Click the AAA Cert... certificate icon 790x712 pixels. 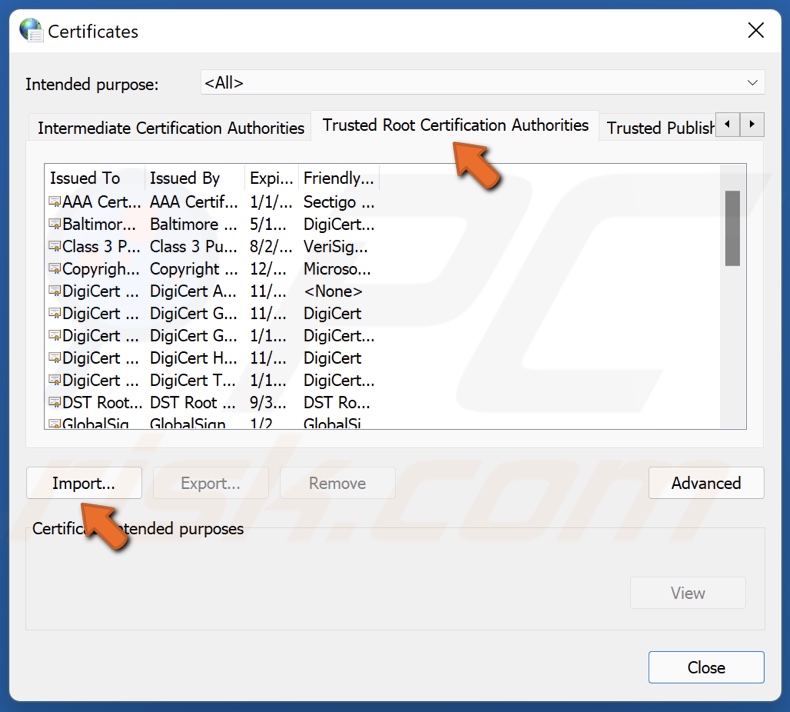(x=54, y=202)
